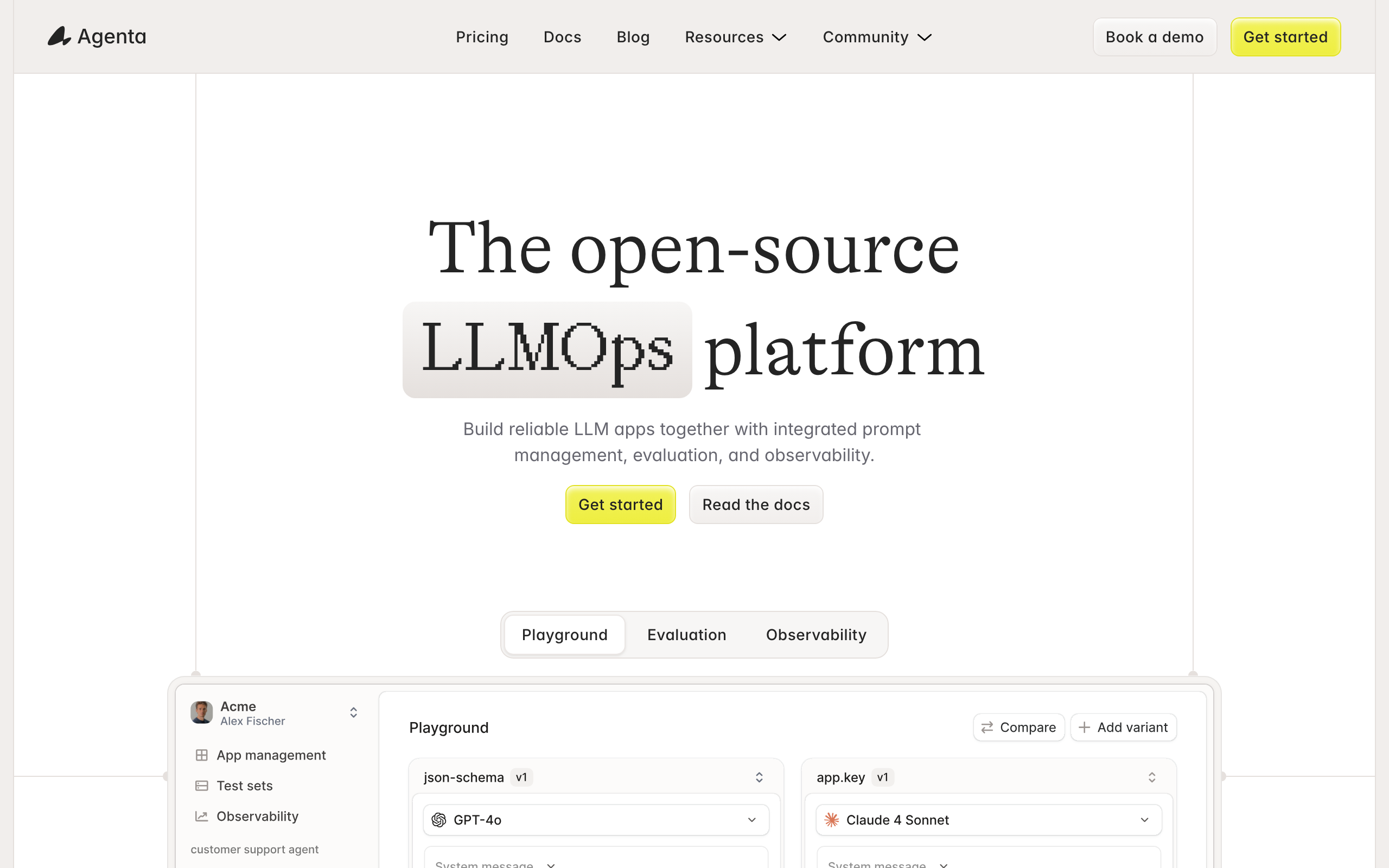Viewport: 1389px width, 868px height.
Task: Click the App management grid icon
Action: (x=201, y=755)
